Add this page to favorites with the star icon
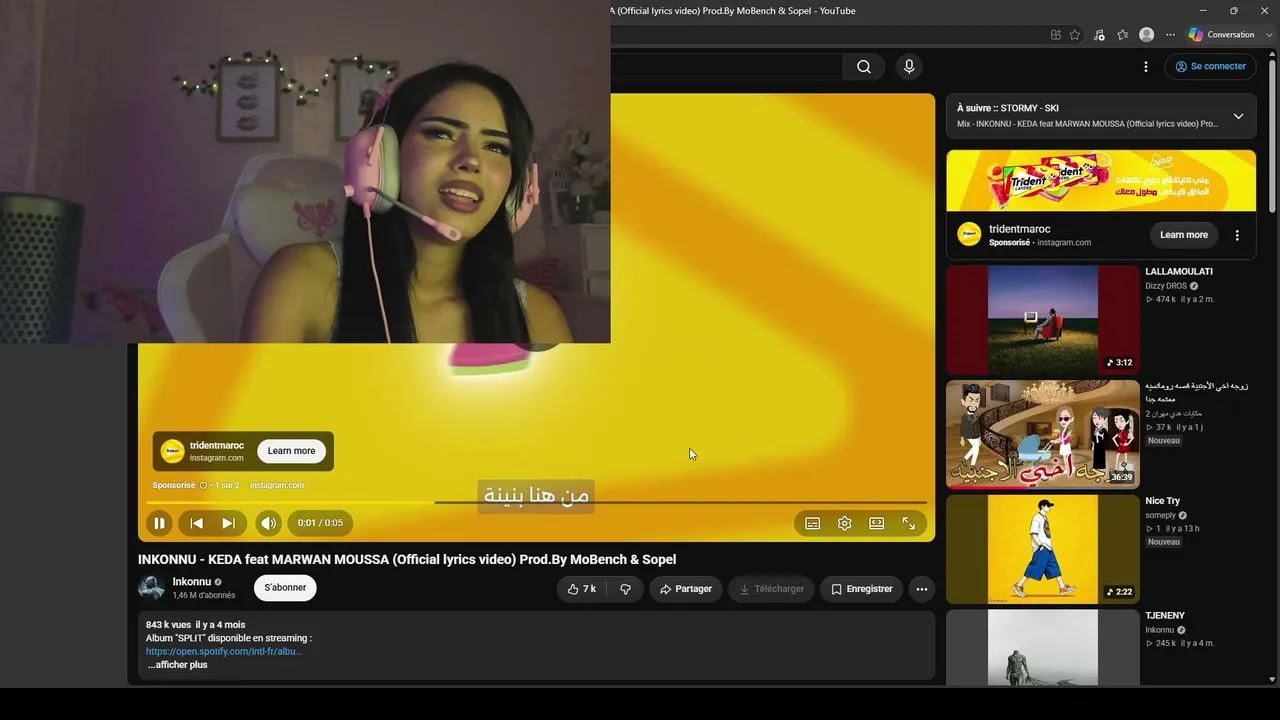Image resolution: width=1280 pixels, height=720 pixels. pos(1075,34)
